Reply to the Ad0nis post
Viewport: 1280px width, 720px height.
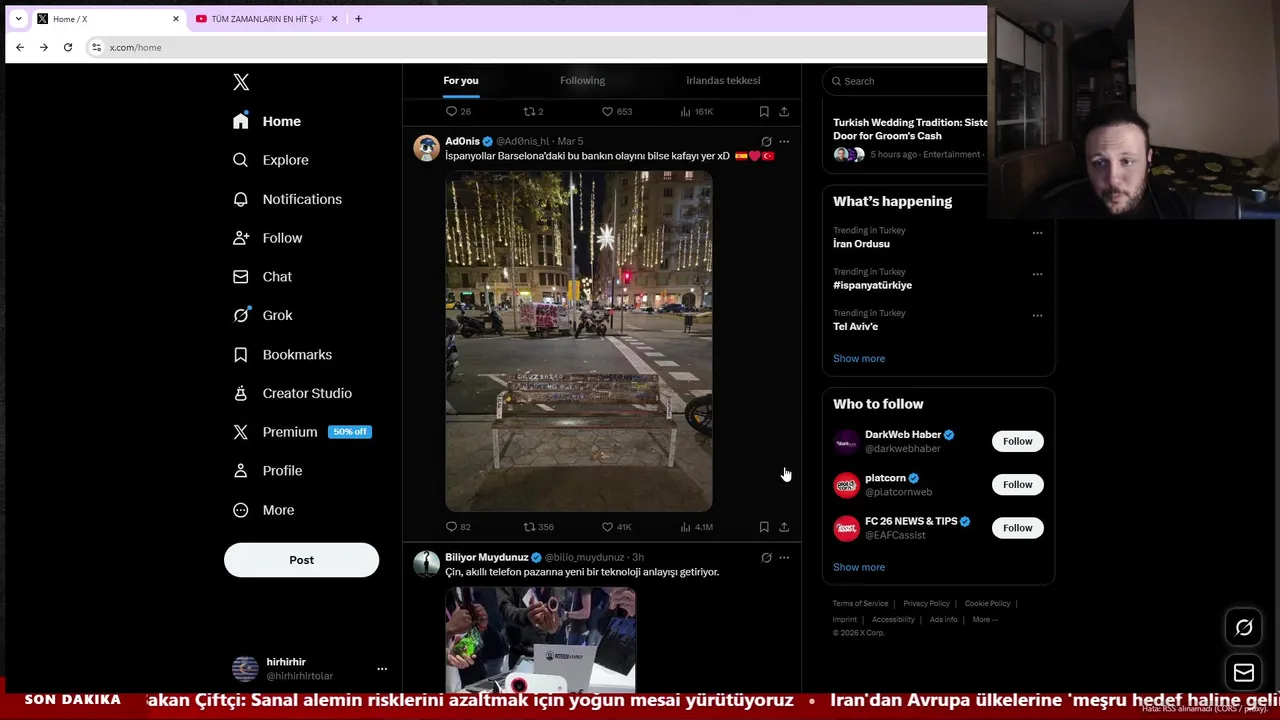click(458, 527)
